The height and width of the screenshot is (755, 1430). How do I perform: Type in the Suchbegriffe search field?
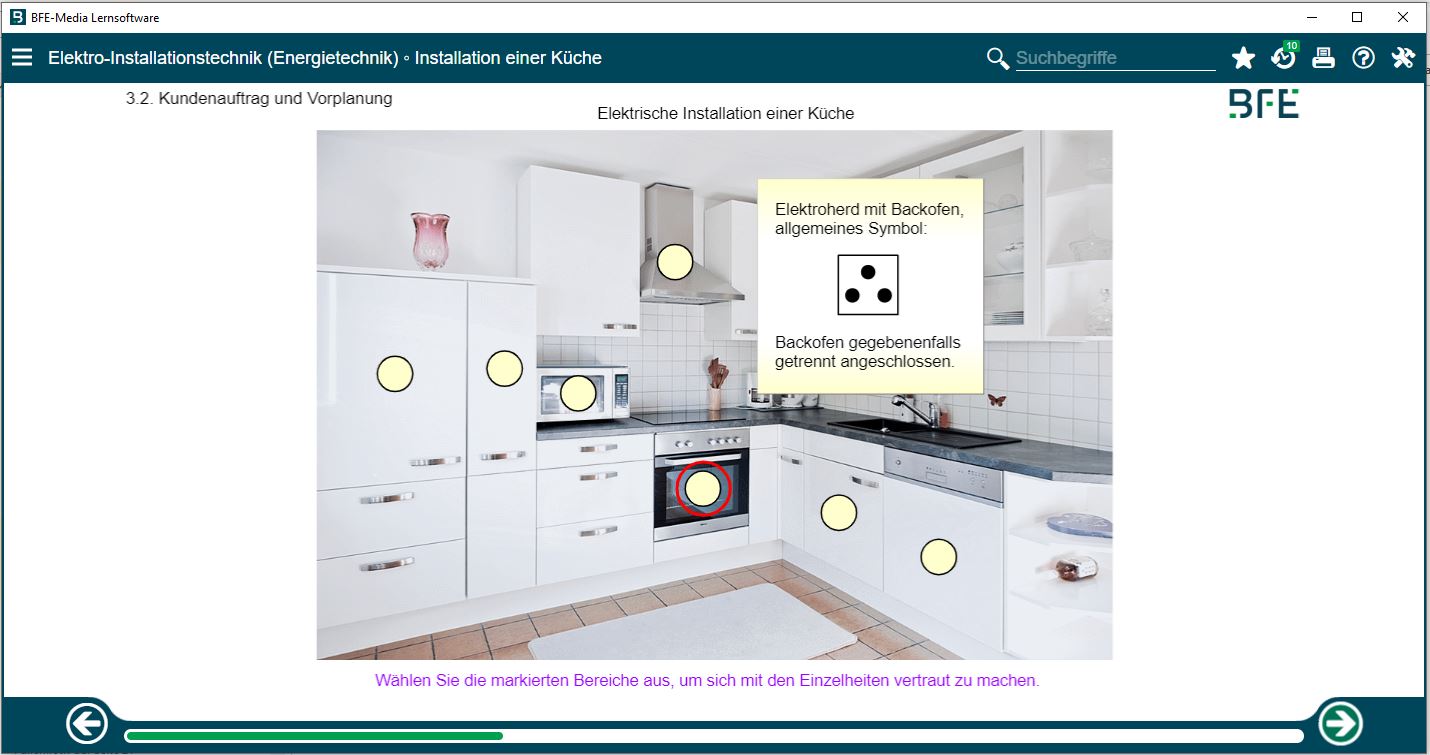pyautogui.click(x=1114, y=58)
